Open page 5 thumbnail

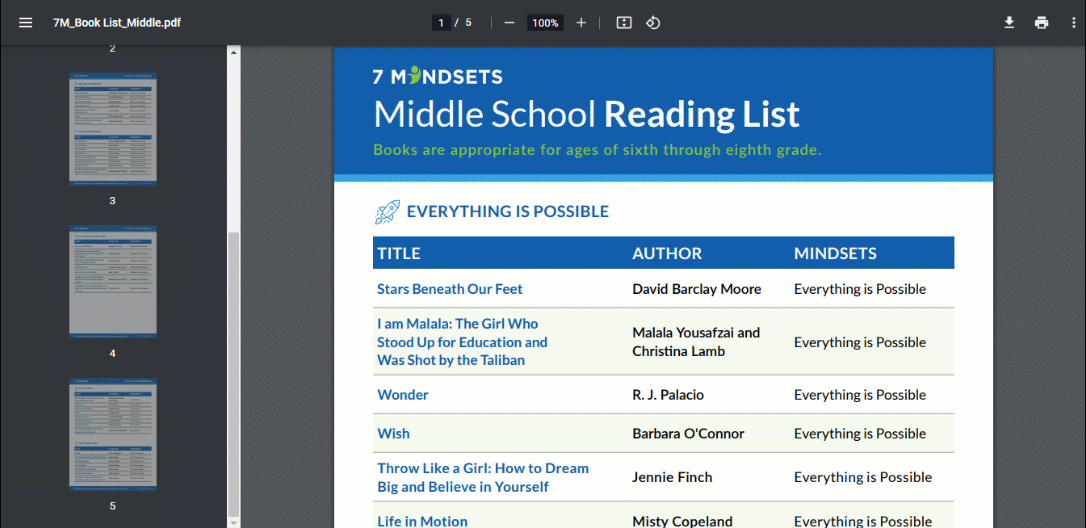pos(113,434)
